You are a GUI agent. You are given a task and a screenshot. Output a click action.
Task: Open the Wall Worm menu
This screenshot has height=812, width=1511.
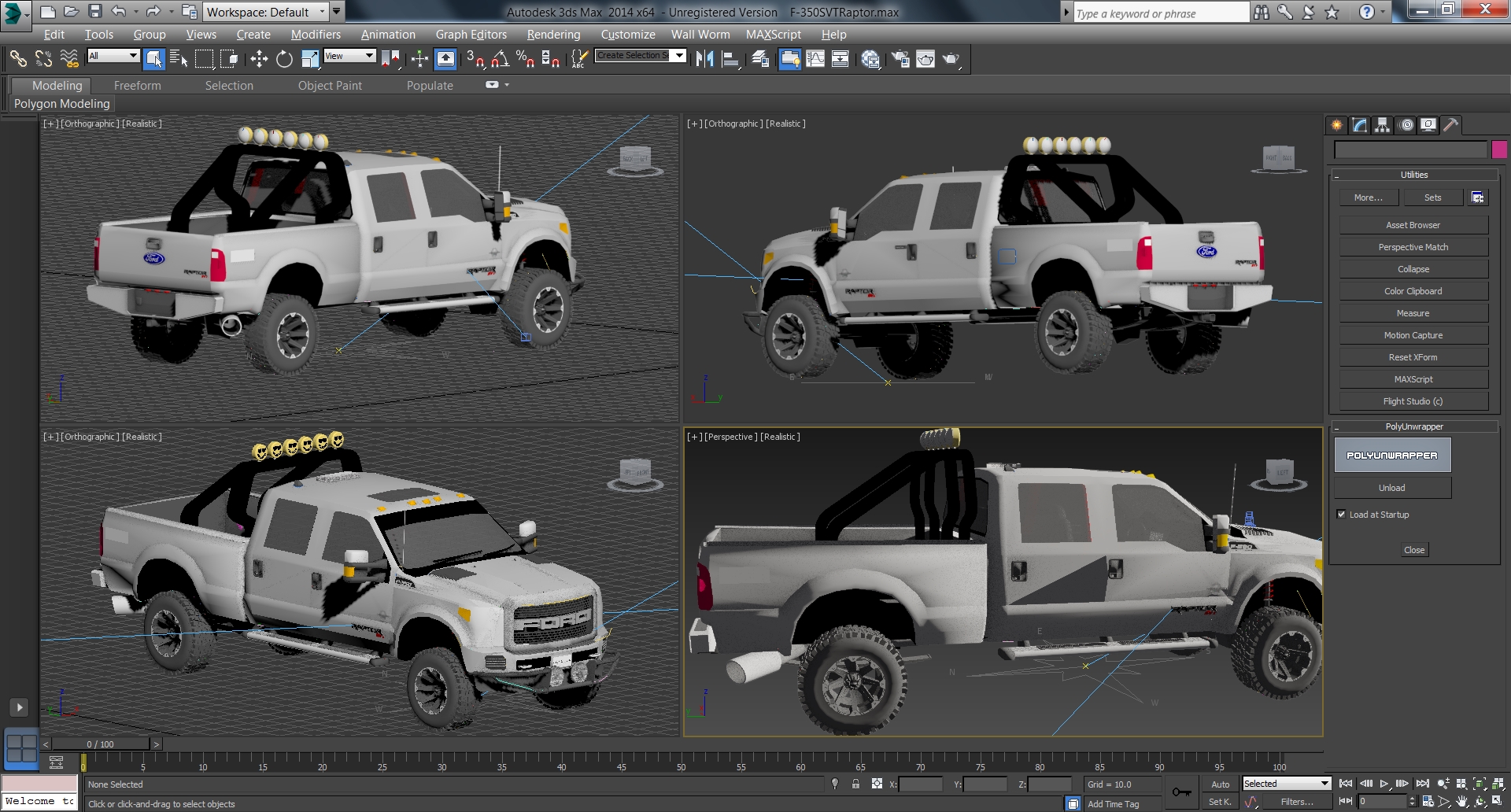tap(700, 35)
